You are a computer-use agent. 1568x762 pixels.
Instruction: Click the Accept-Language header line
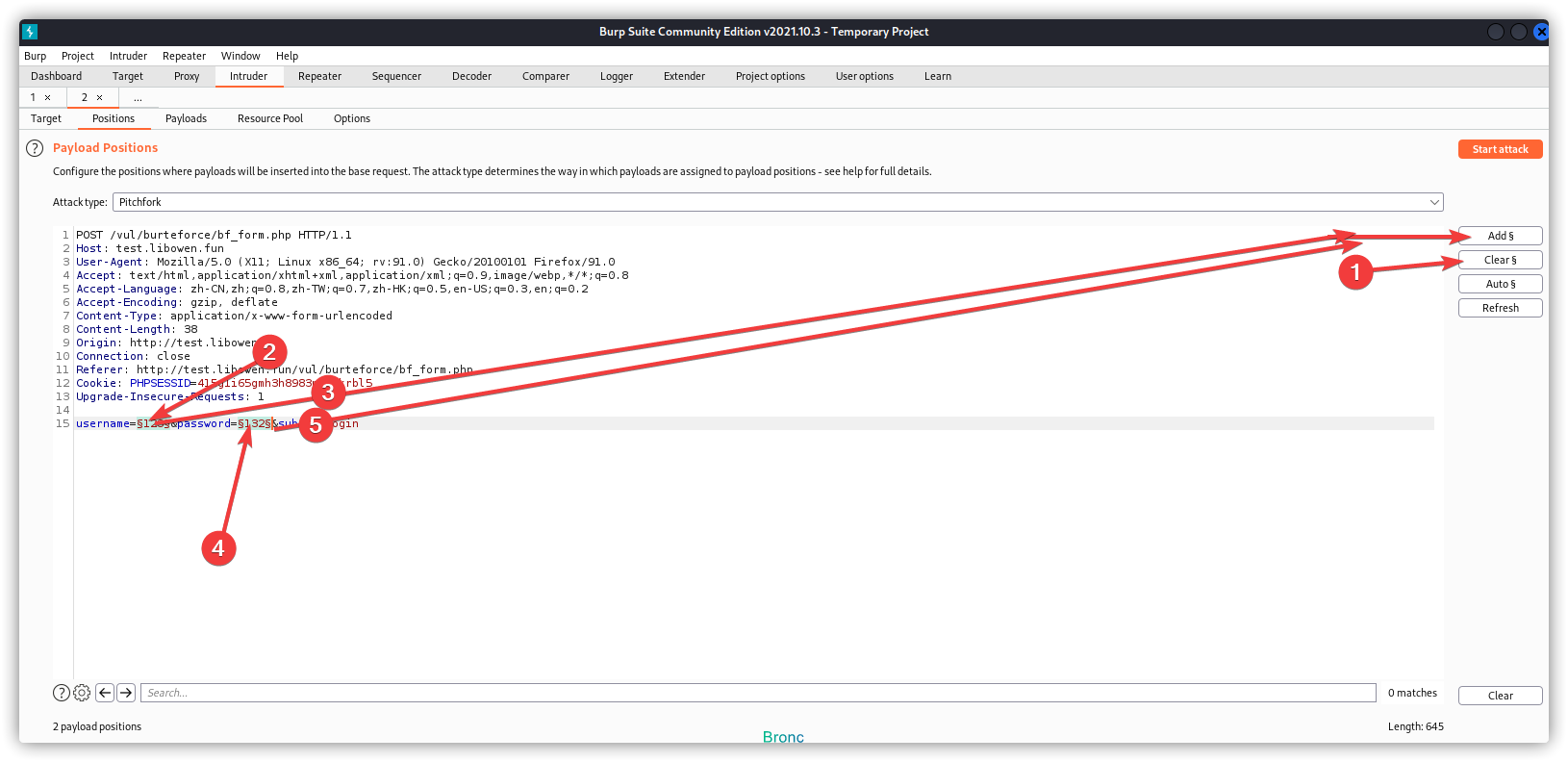(332, 289)
